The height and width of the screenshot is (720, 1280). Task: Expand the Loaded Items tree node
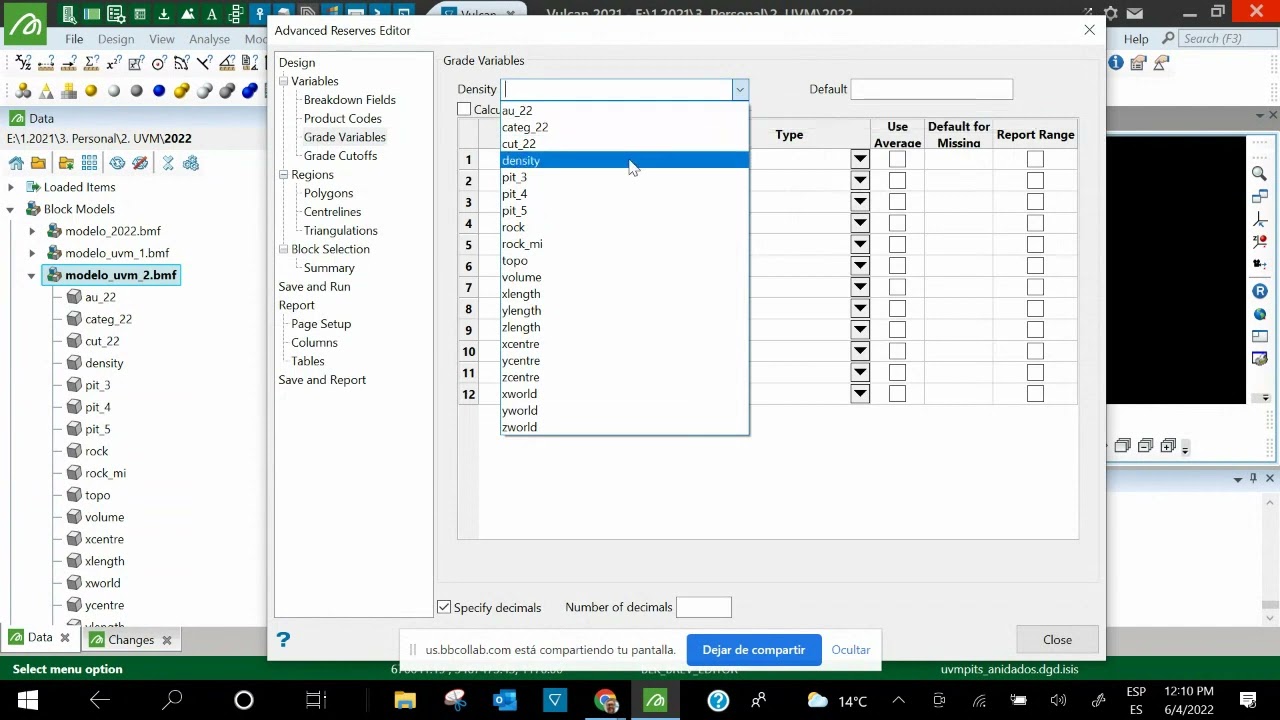click(11, 187)
